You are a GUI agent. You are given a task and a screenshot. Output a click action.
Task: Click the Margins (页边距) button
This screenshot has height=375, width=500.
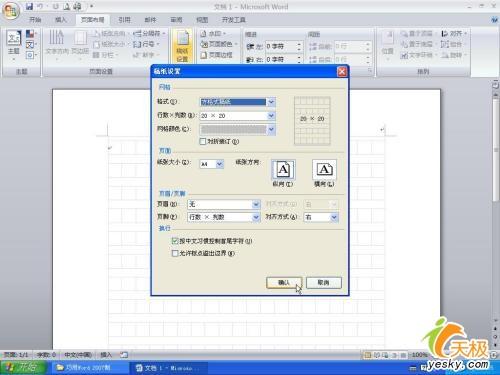point(80,44)
